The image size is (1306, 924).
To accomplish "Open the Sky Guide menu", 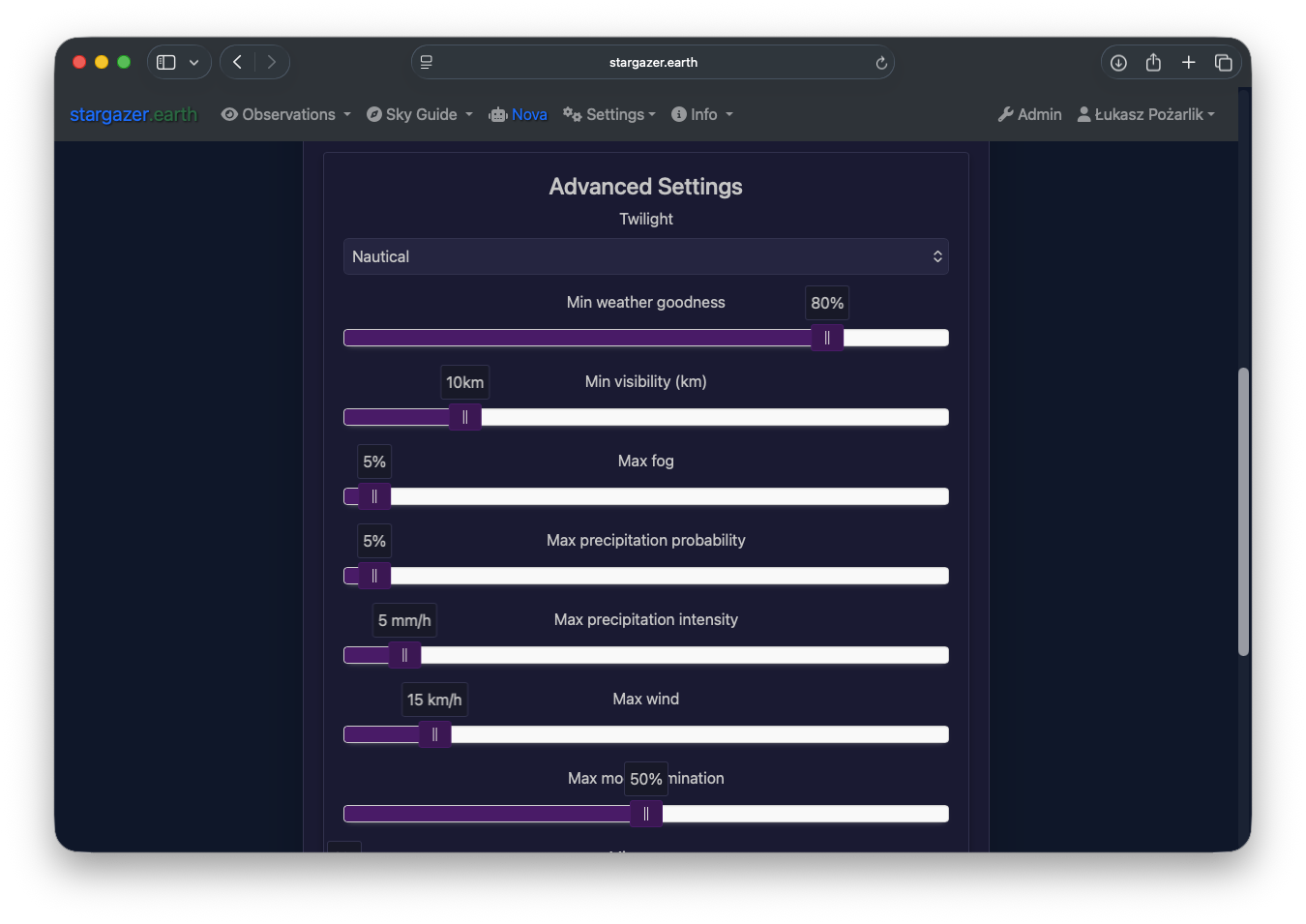I will tap(420, 114).
